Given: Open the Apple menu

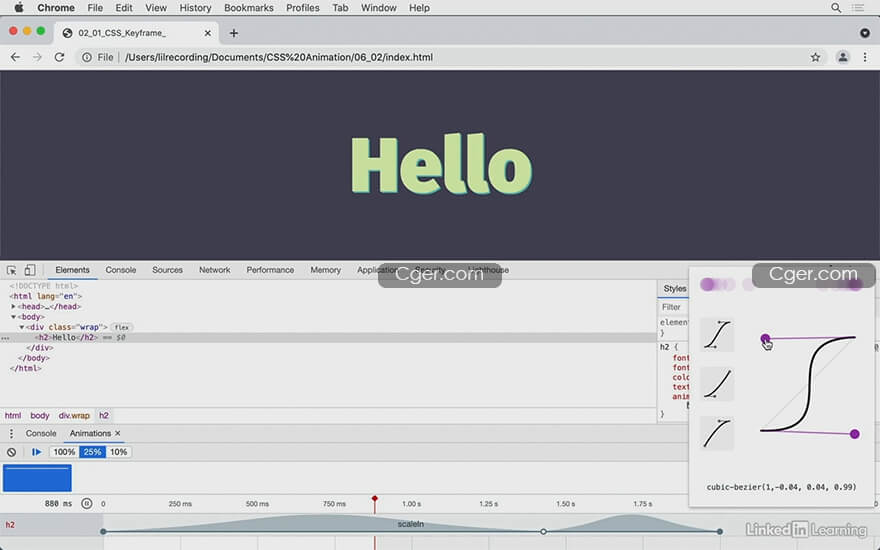Looking at the screenshot, I should [x=19, y=7].
